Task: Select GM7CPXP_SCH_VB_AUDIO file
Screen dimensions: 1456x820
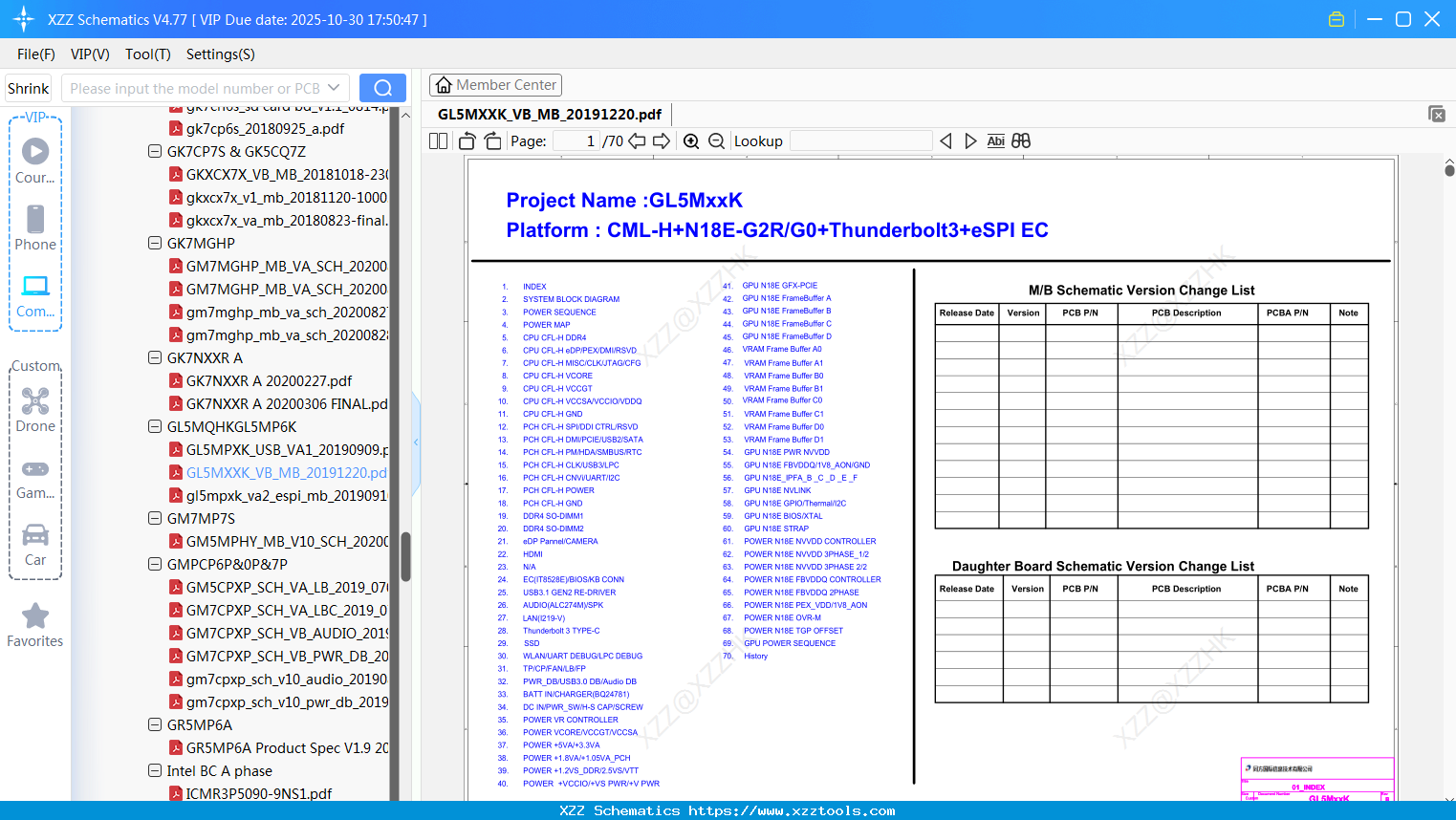Action: coord(287,633)
